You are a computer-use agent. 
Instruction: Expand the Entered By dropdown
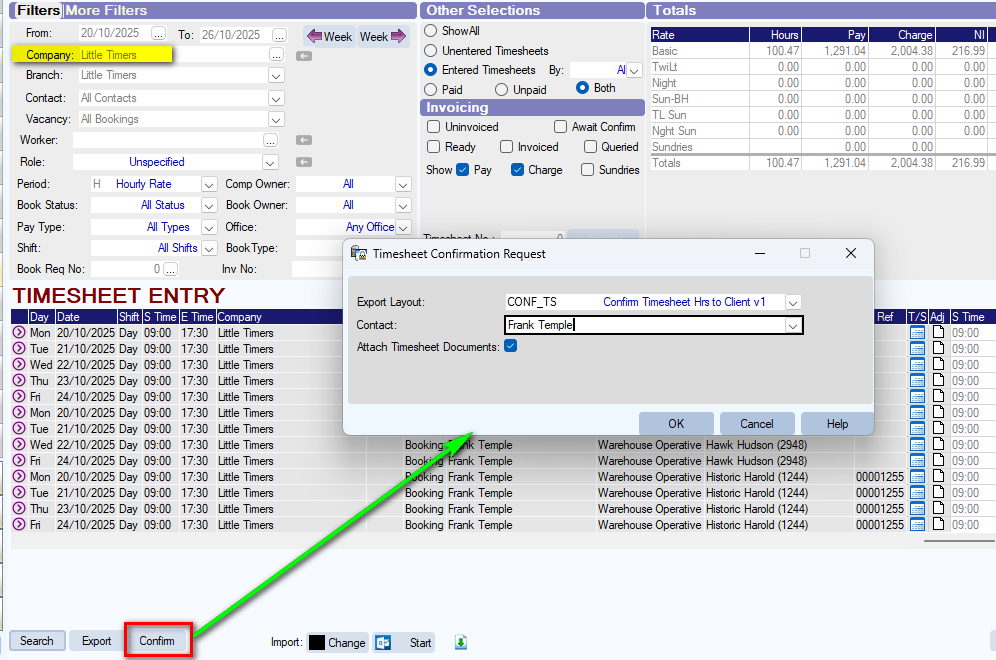coord(634,71)
